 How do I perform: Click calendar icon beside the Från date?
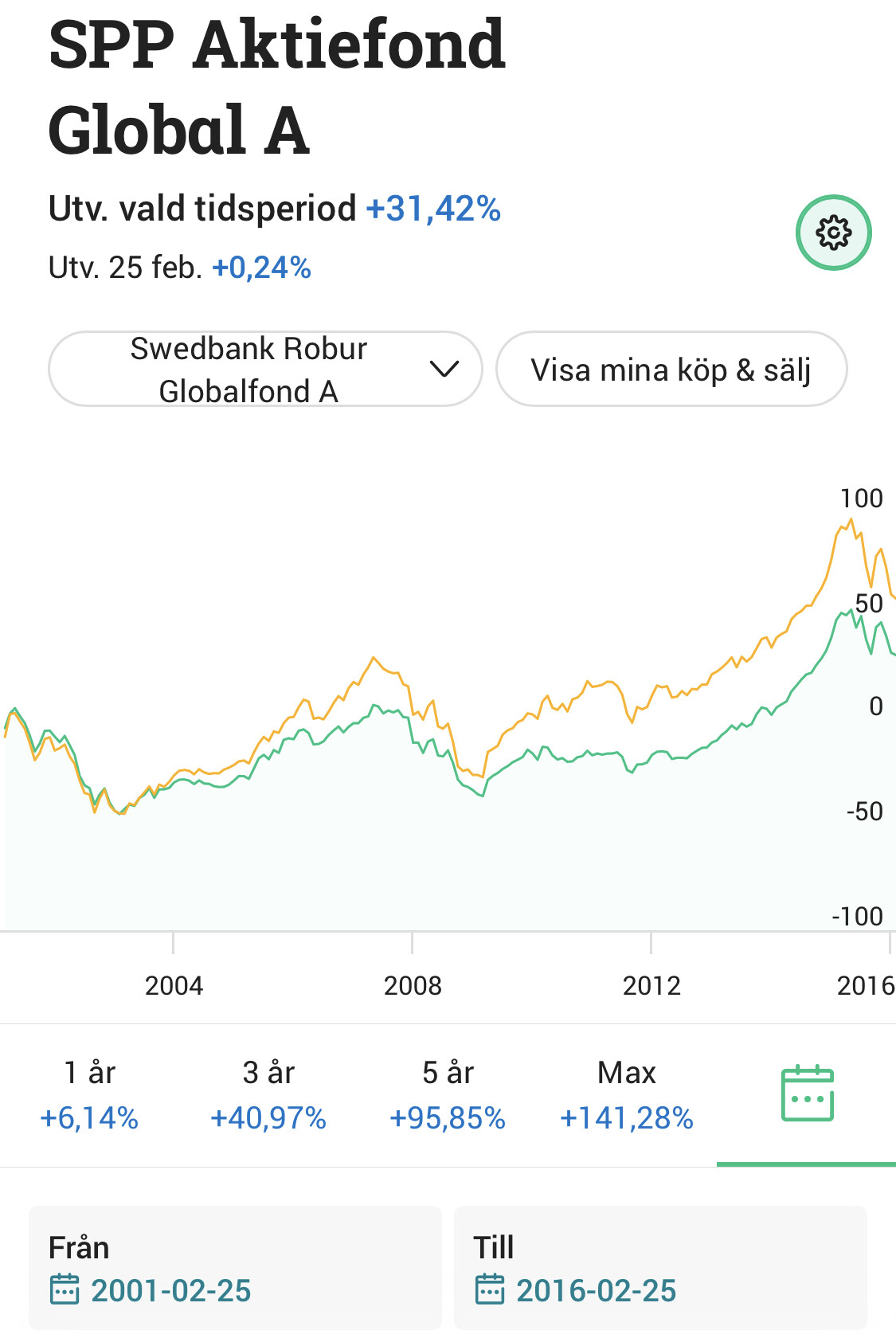[x=65, y=1289]
